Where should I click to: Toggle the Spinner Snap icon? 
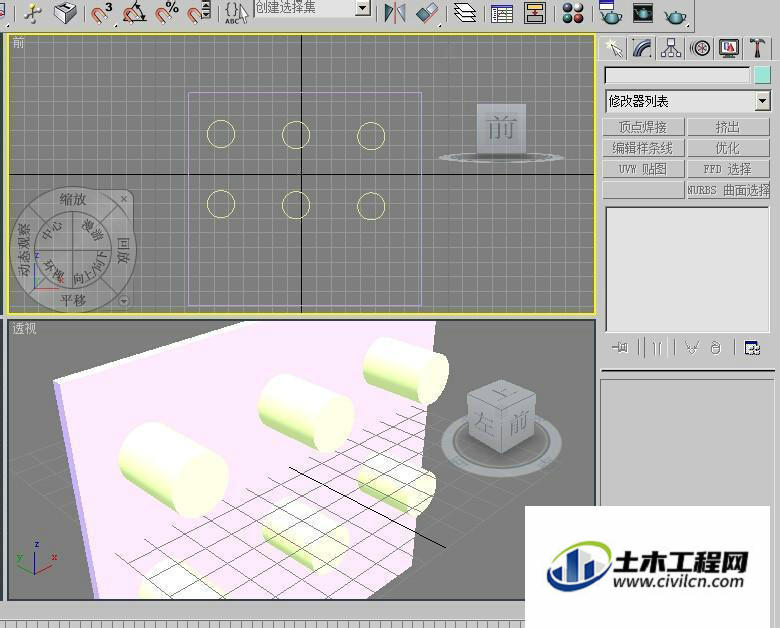[199, 13]
